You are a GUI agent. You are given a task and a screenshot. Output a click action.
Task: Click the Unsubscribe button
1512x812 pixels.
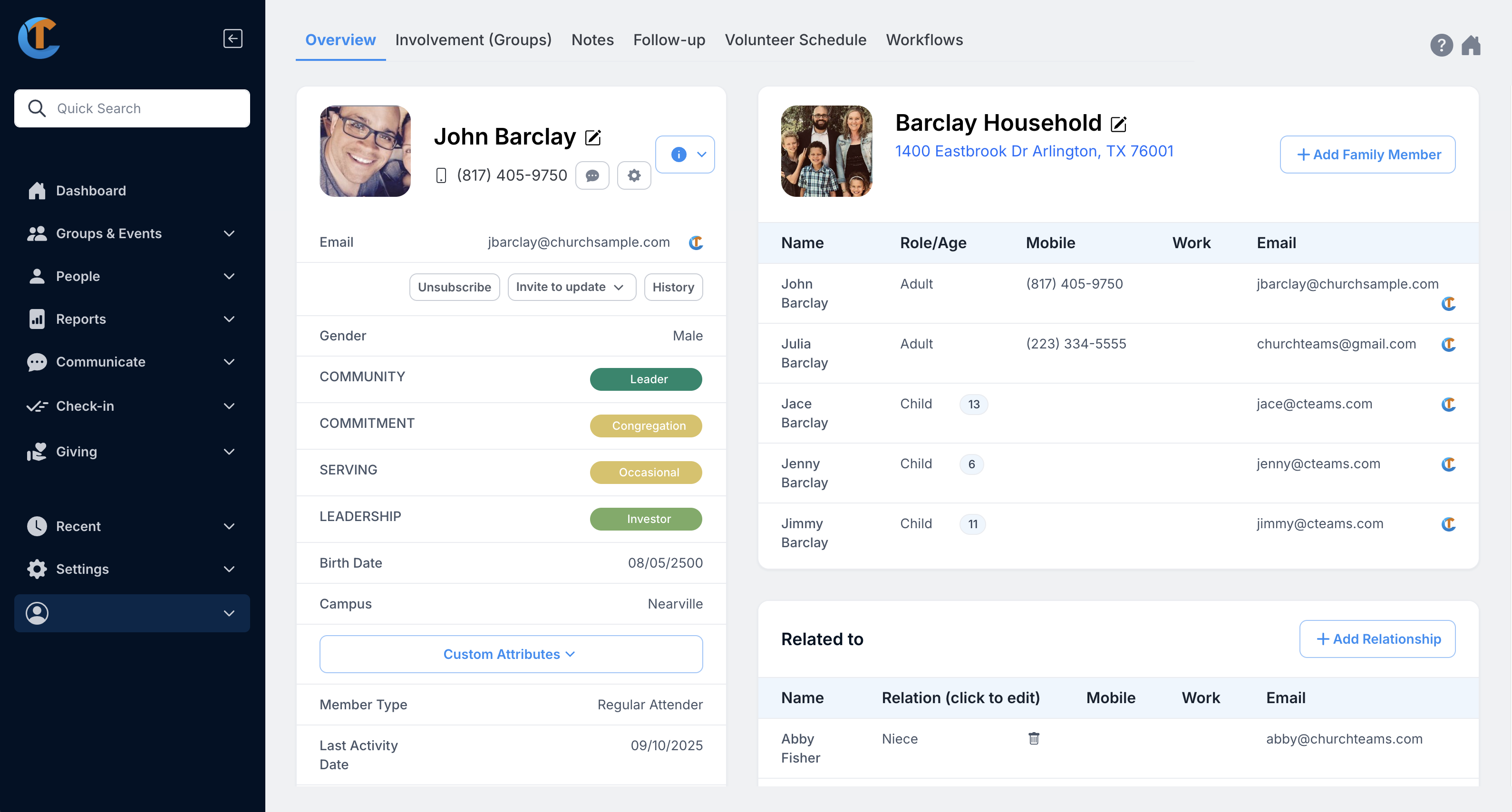pyautogui.click(x=454, y=287)
